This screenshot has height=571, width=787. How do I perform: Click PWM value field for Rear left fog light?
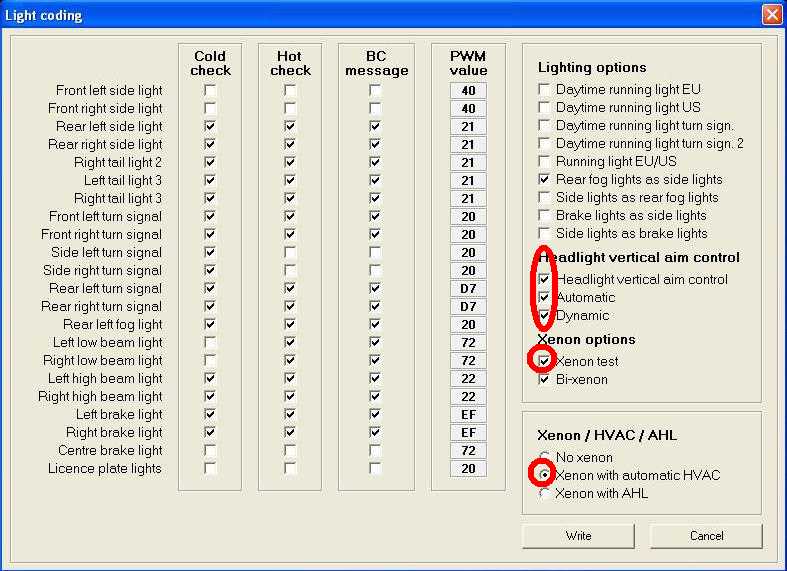pos(468,324)
